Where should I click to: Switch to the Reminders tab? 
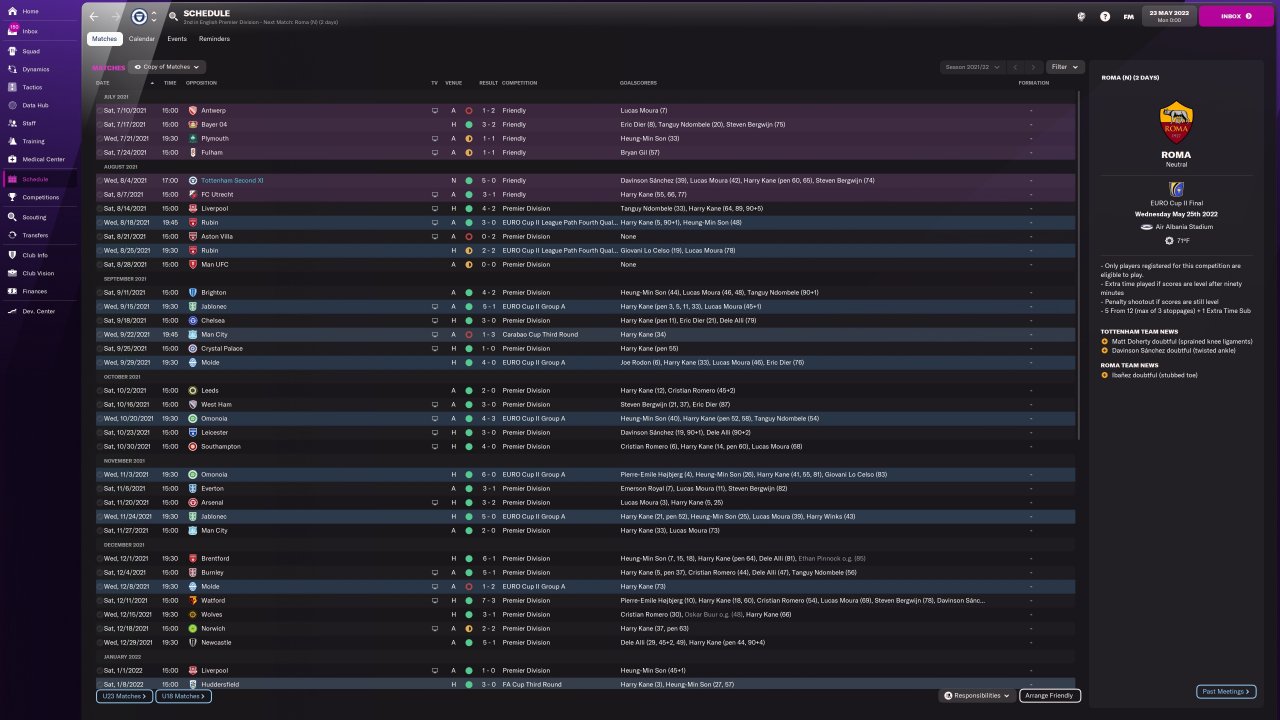coord(214,39)
